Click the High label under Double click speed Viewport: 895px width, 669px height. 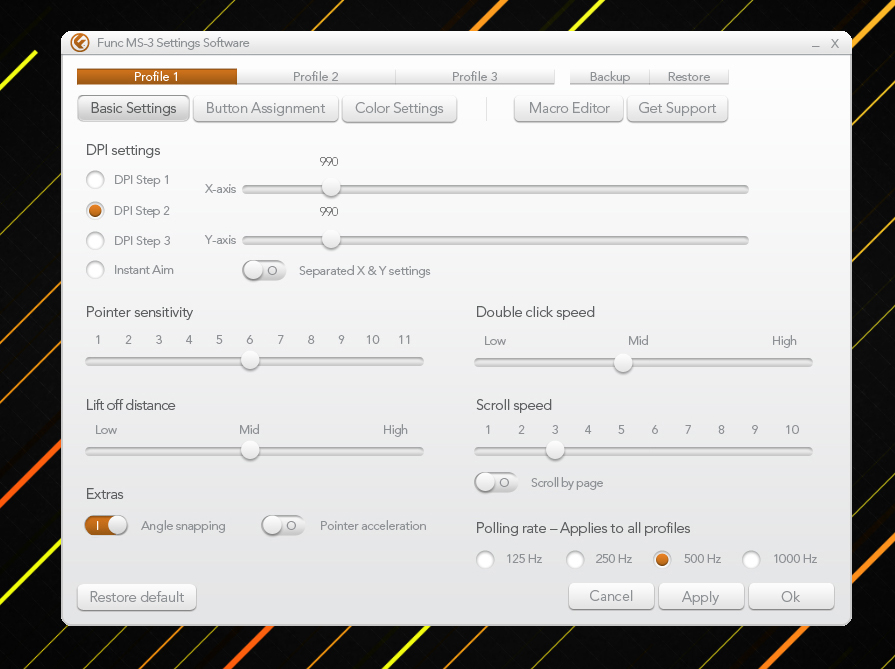[x=784, y=341]
